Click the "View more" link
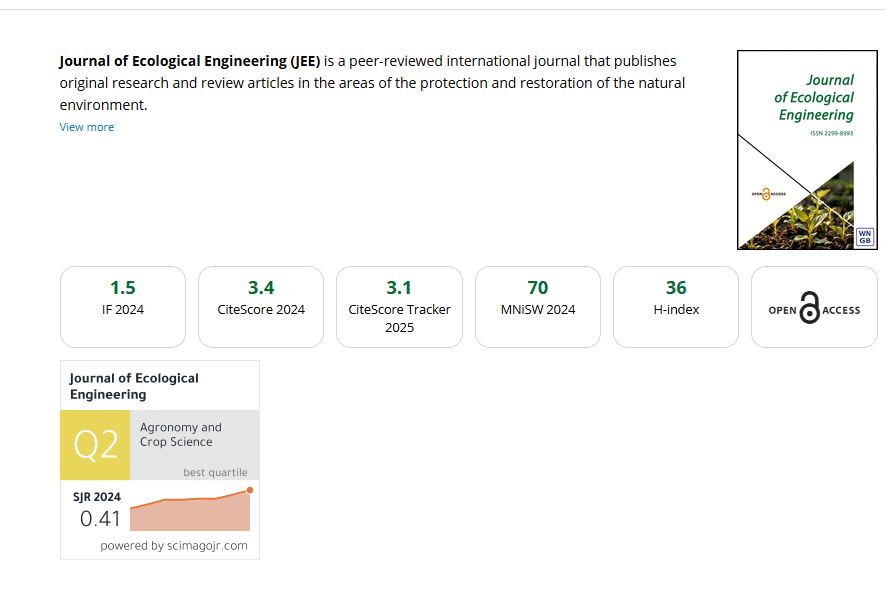This screenshot has height=600, width=885. (87, 127)
